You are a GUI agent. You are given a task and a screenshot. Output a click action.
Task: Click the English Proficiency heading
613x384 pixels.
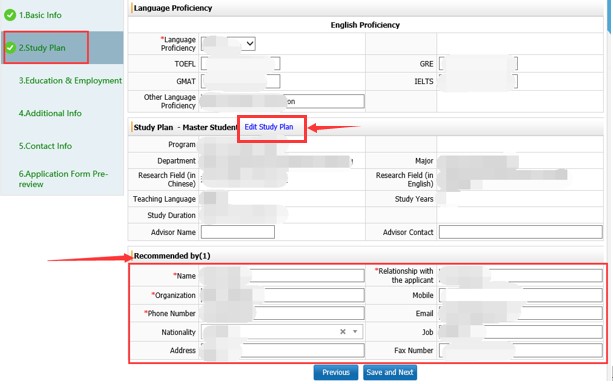[365, 25]
